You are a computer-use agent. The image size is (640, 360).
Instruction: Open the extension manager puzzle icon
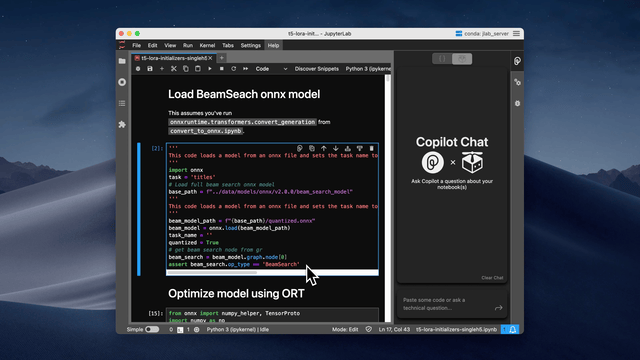(122, 124)
